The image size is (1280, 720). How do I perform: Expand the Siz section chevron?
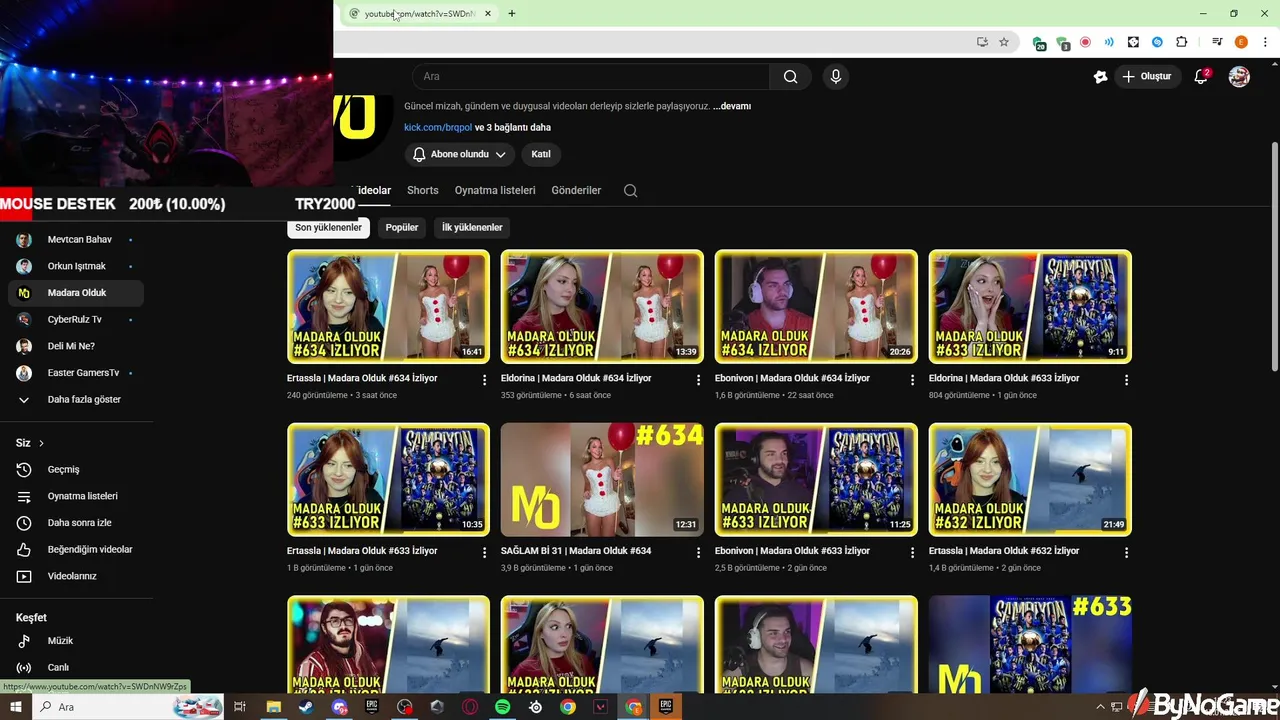pyautogui.click(x=41, y=443)
